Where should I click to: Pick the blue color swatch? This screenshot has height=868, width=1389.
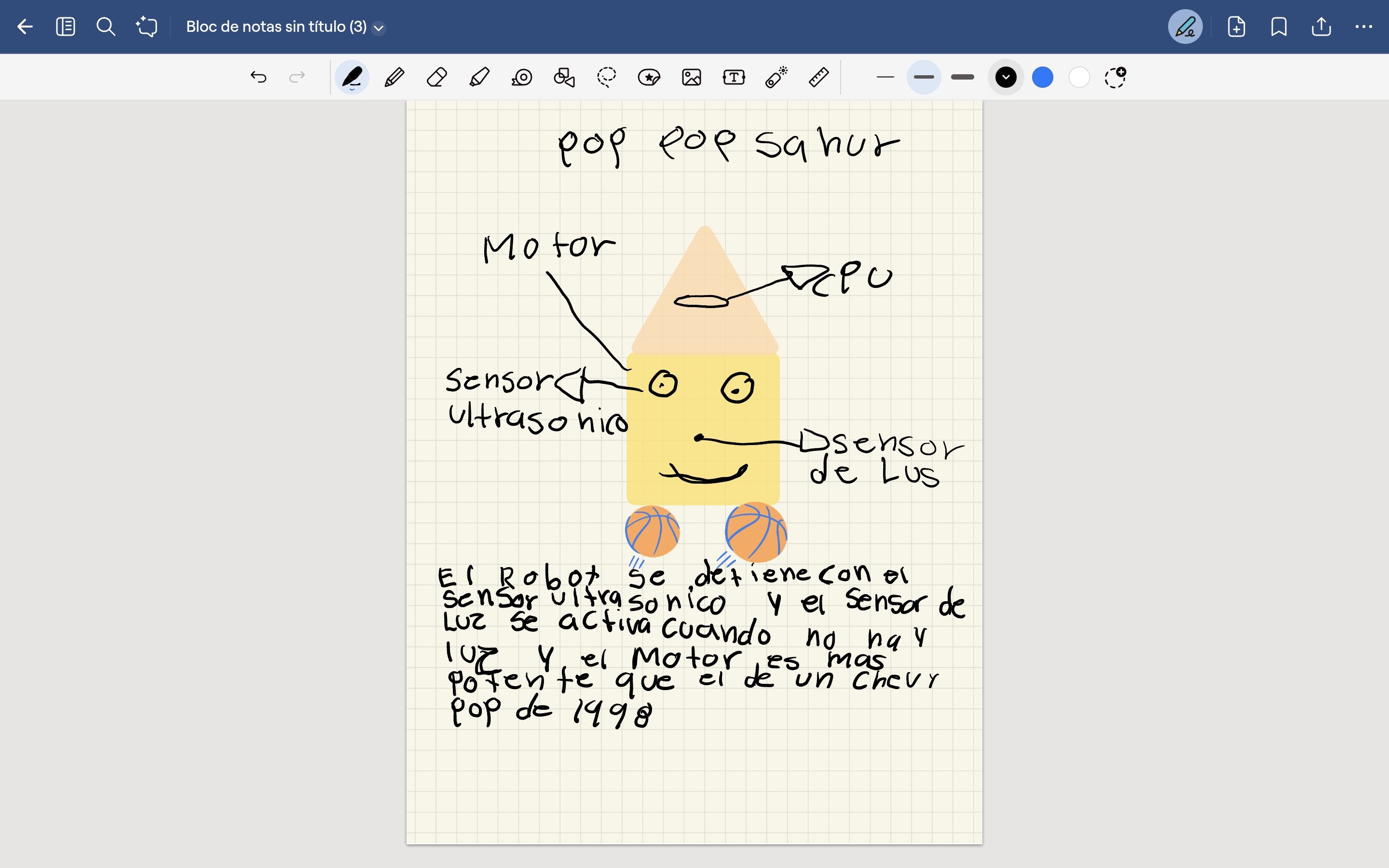pos(1042,77)
